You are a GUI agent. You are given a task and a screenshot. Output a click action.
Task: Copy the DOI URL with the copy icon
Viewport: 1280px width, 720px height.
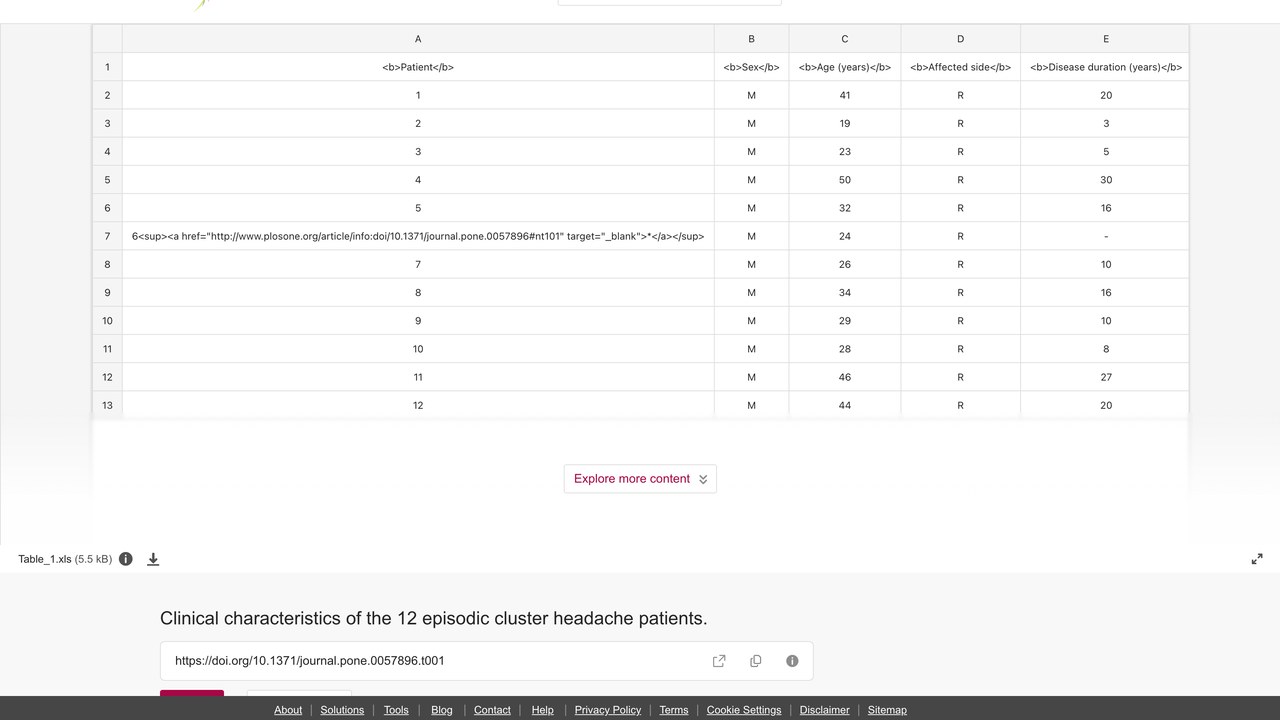(x=756, y=661)
